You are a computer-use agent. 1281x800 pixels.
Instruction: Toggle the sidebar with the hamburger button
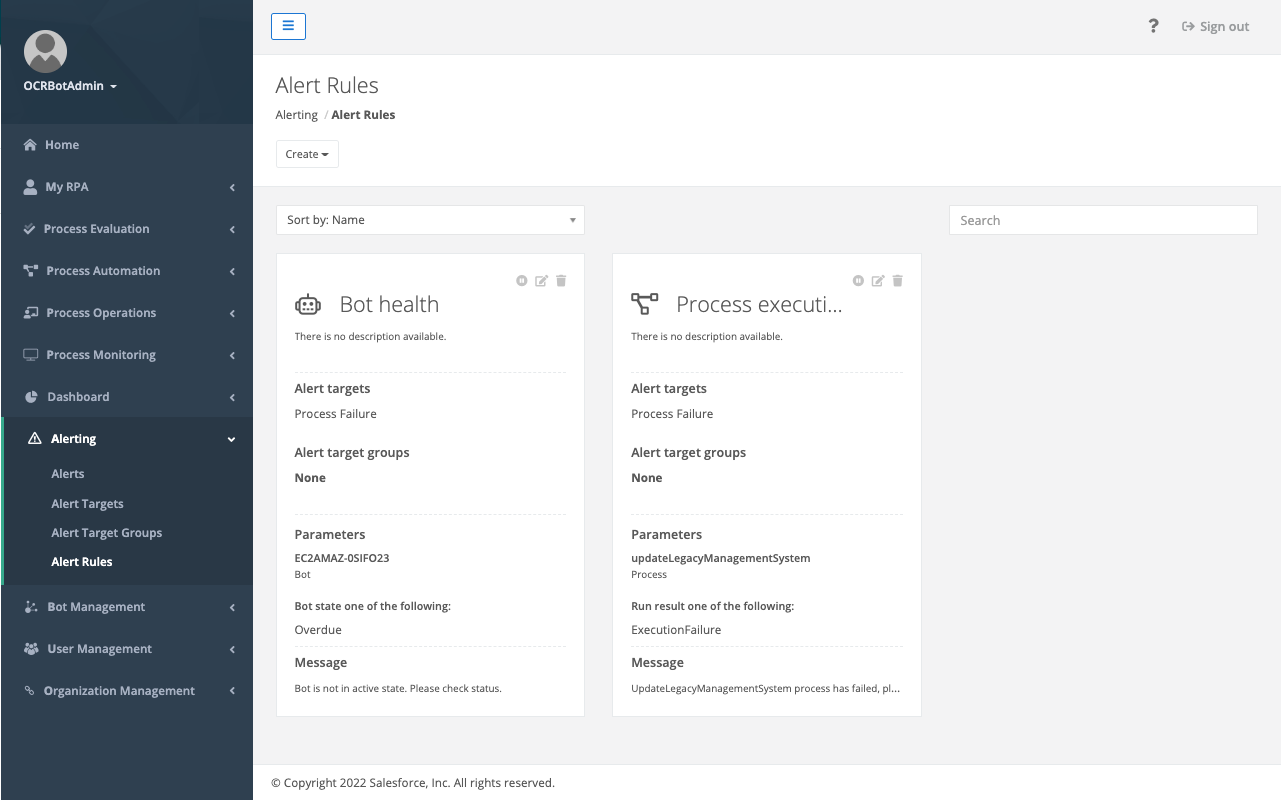(x=288, y=26)
